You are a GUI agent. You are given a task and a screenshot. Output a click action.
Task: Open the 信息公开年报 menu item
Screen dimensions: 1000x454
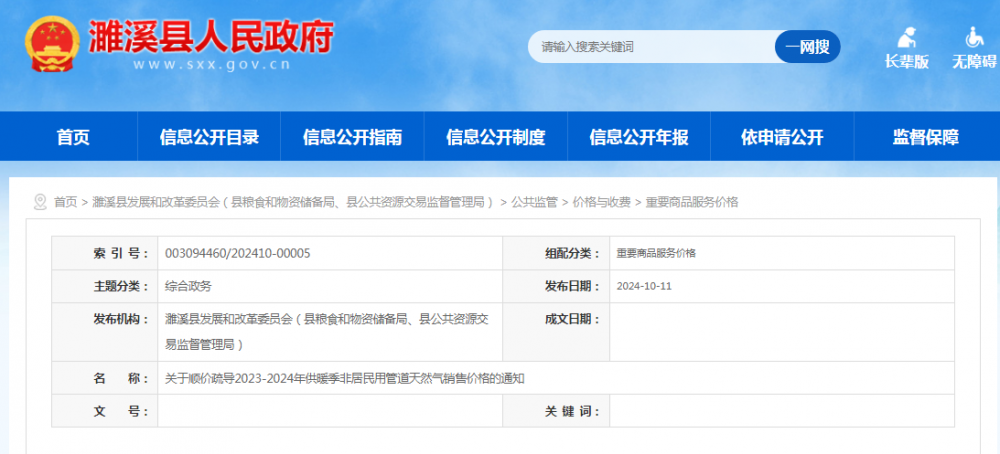pos(638,136)
